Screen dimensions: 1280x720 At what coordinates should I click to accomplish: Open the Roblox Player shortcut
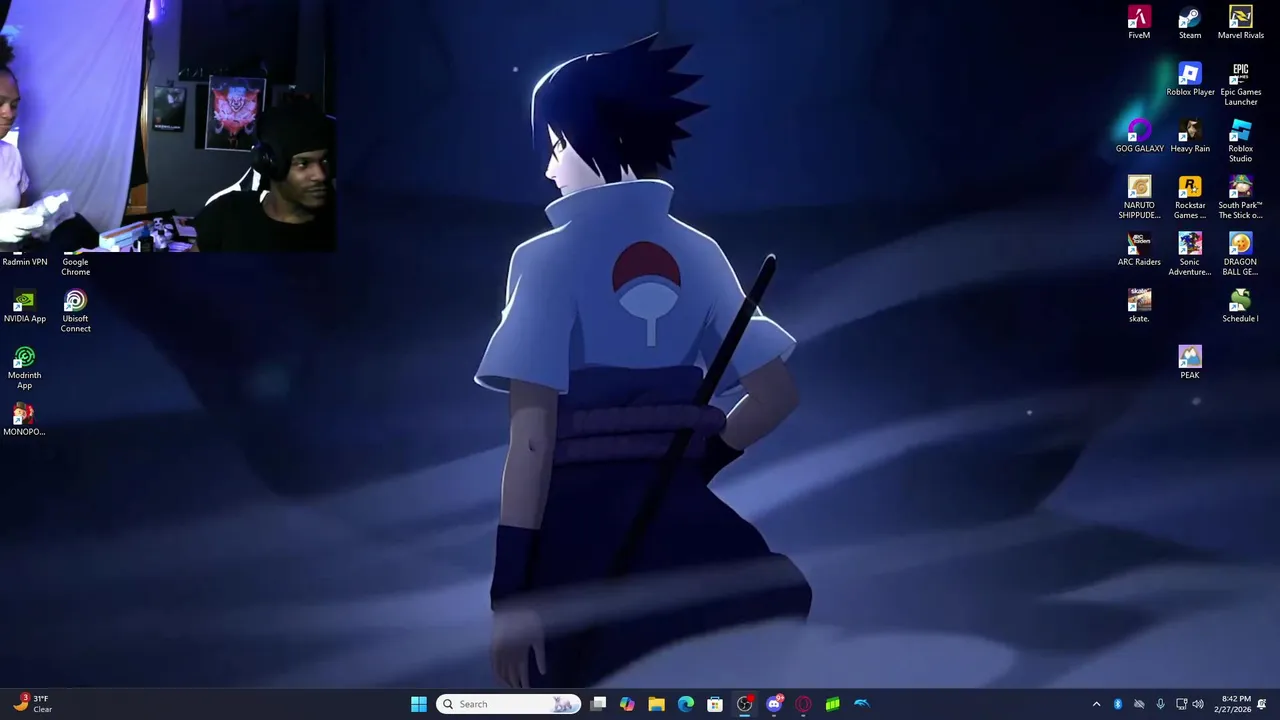1190,80
